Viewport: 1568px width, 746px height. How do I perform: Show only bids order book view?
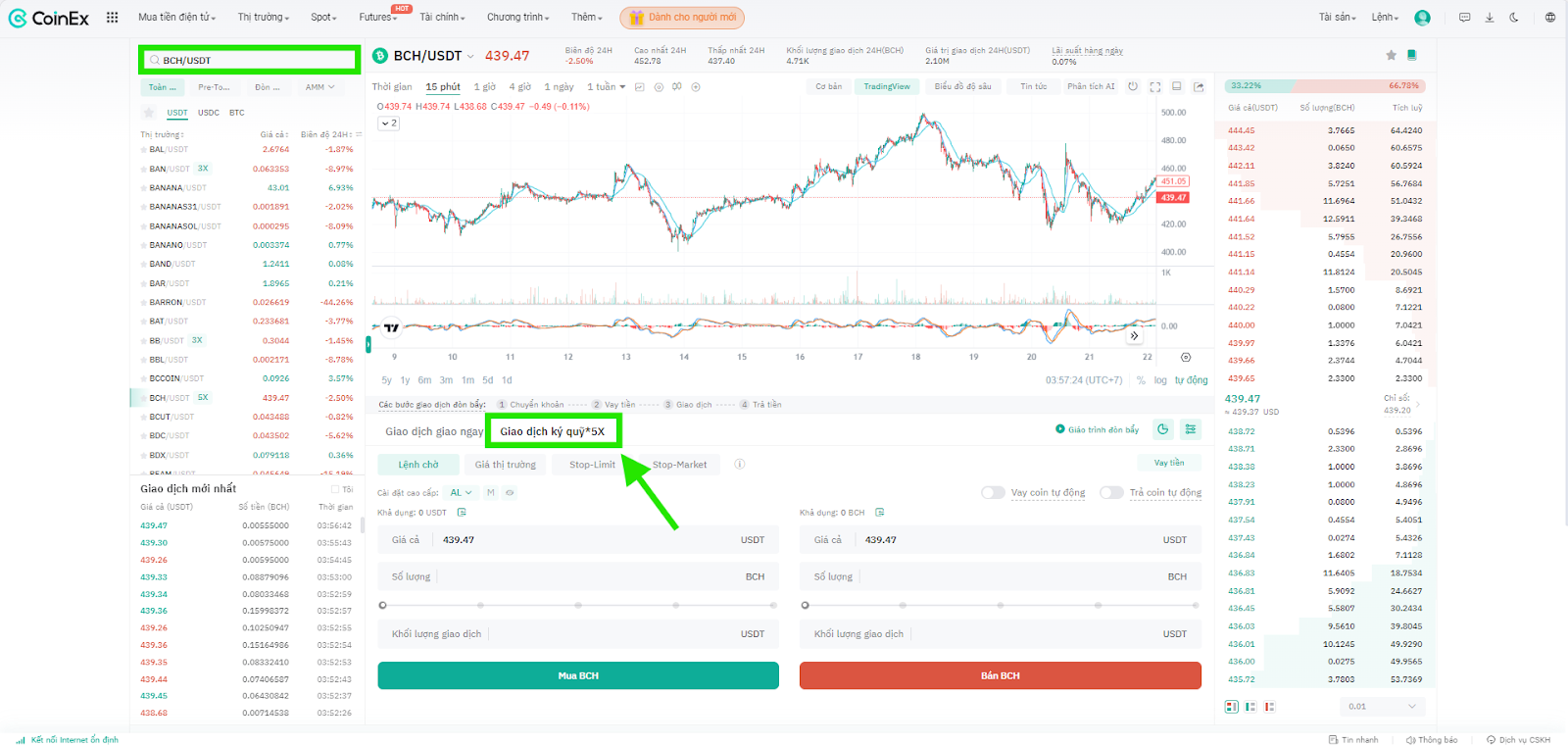pos(1250,707)
